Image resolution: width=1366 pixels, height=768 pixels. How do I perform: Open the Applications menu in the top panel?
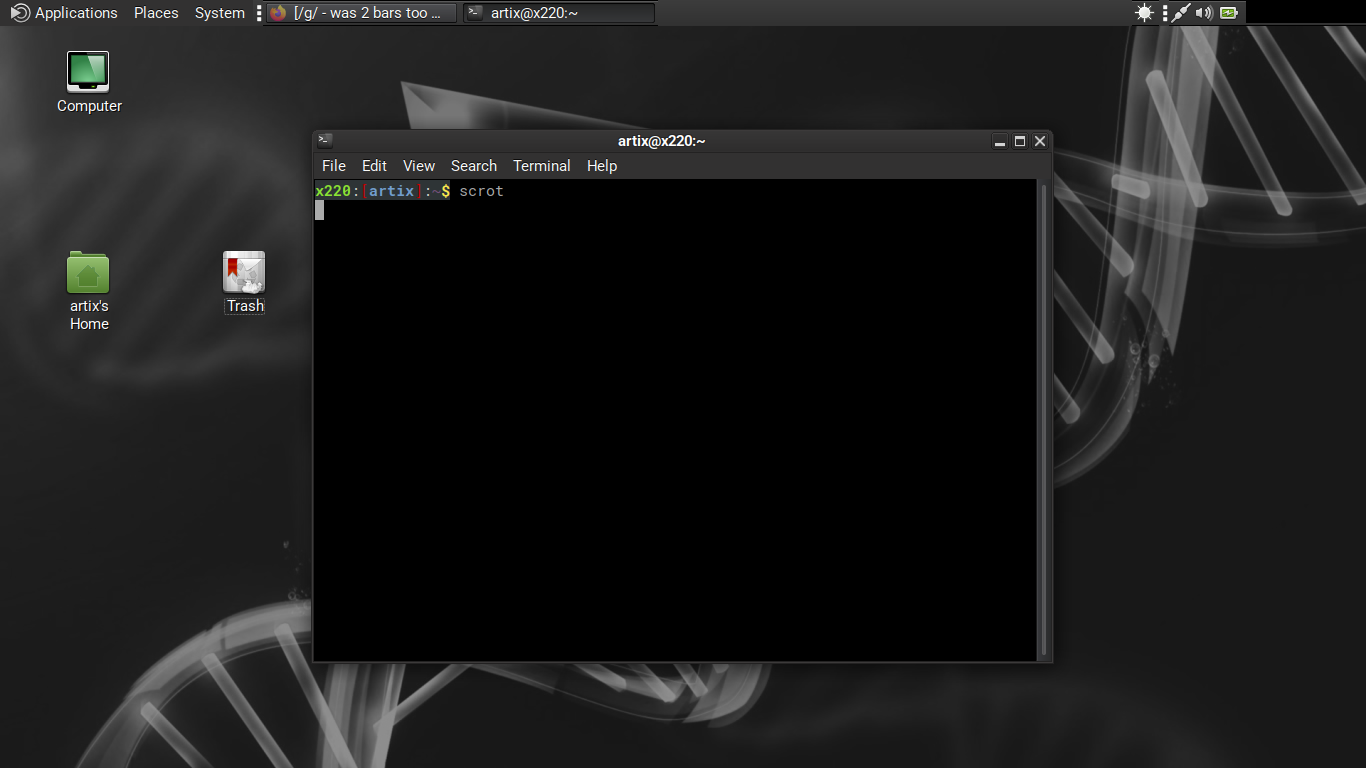pos(64,13)
